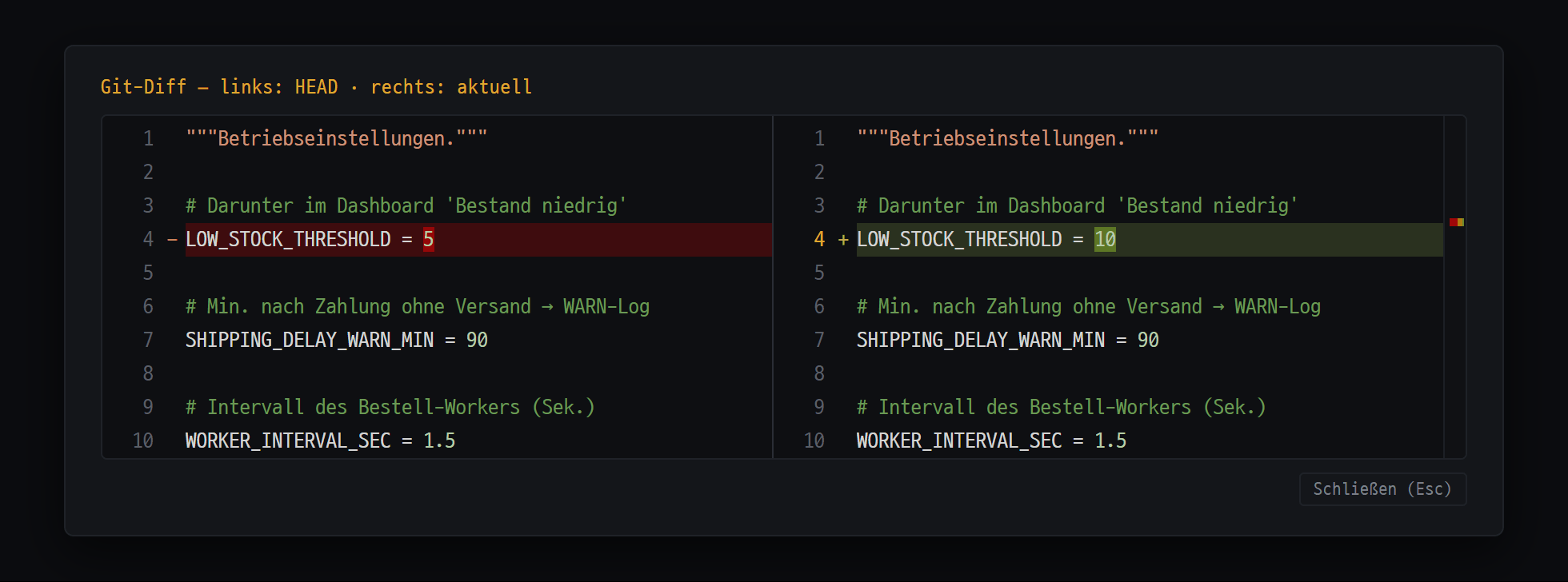Click the 'Bestand niedrig' comment in the left pane

(406, 205)
